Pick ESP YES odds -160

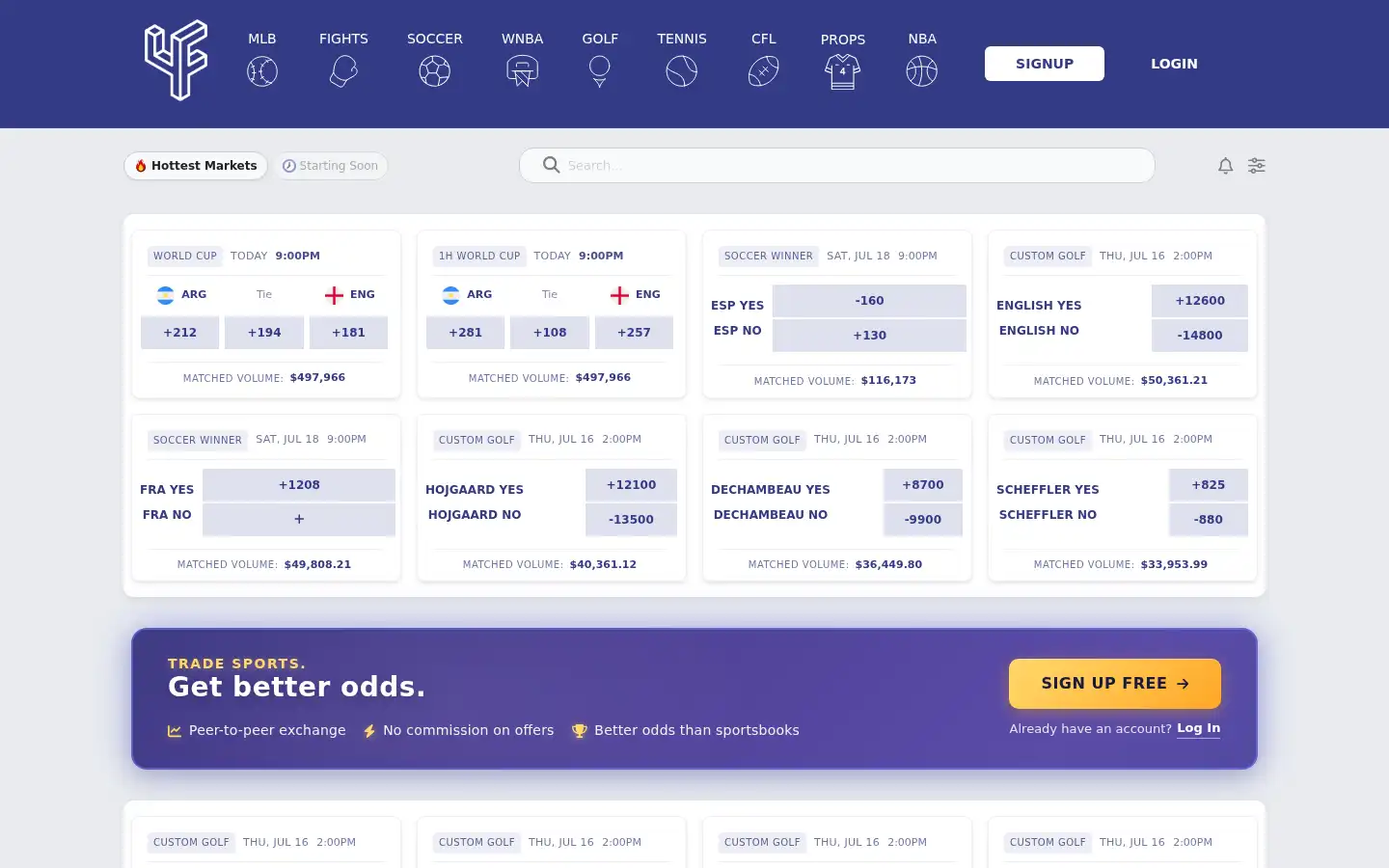click(869, 301)
